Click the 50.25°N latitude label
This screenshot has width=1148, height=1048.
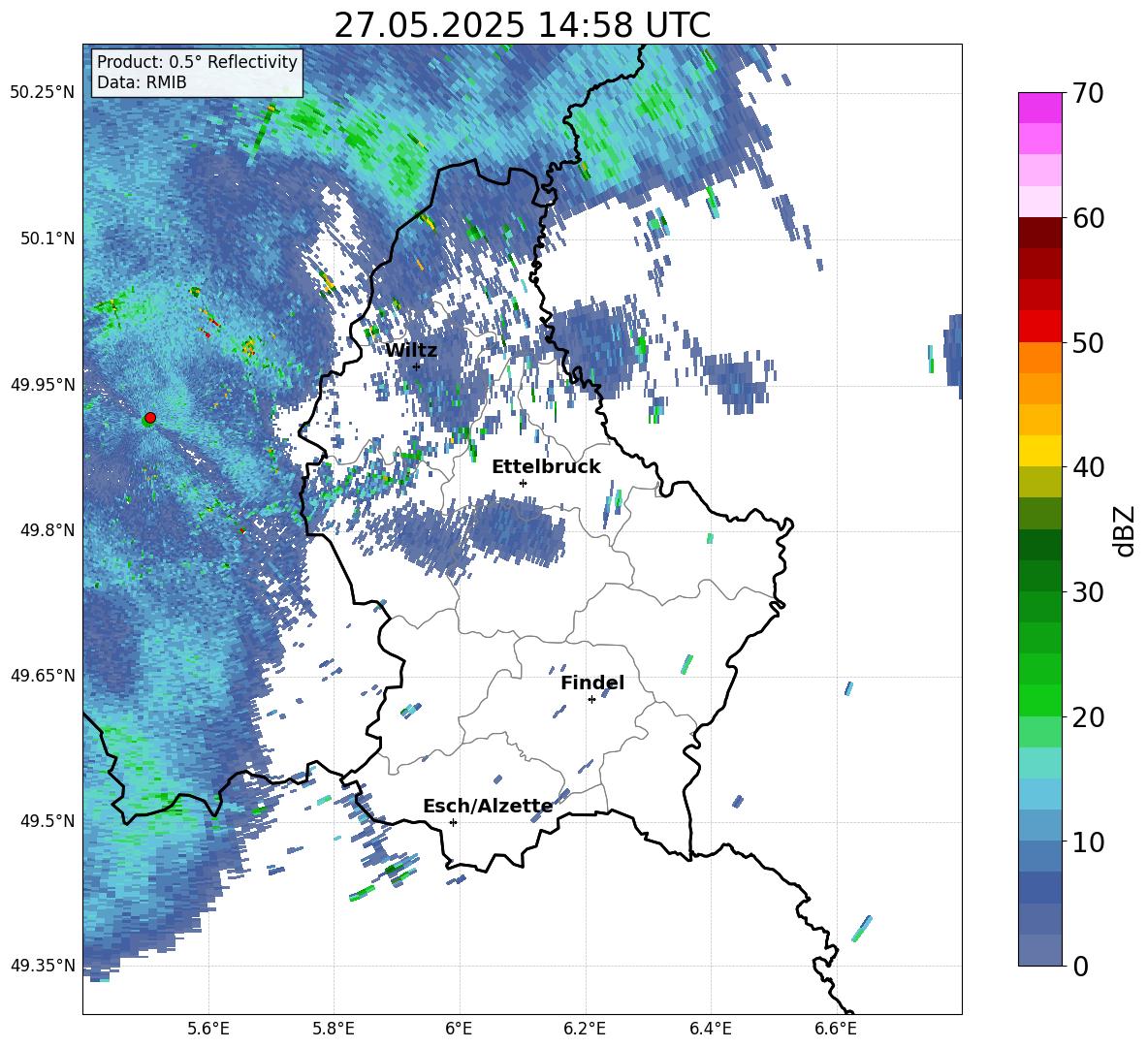click(x=43, y=93)
